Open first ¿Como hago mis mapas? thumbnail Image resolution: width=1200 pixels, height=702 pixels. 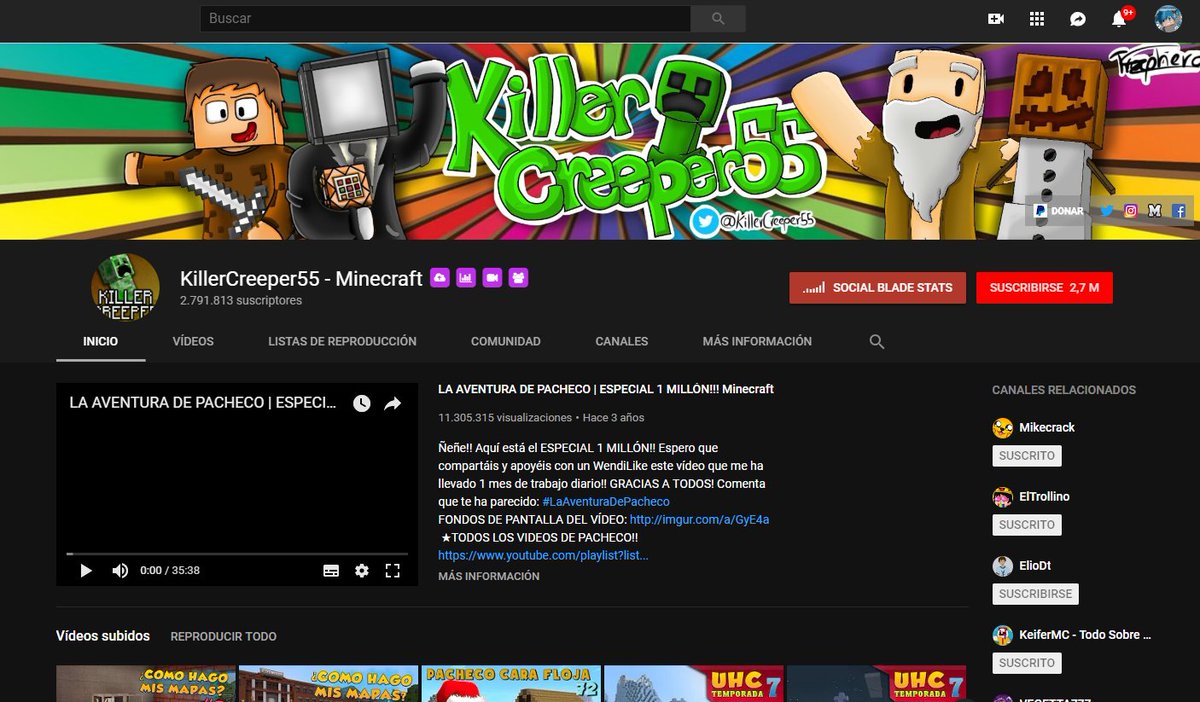tap(146, 684)
